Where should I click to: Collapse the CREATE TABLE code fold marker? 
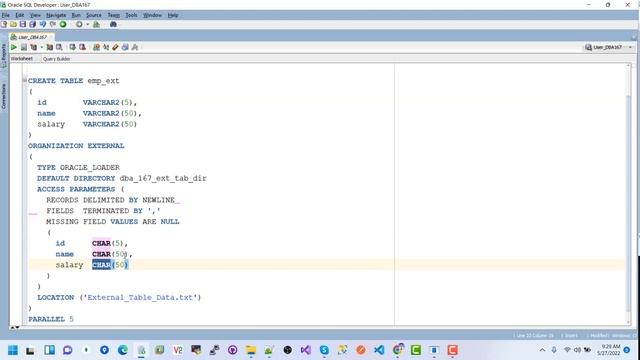tap(24, 80)
